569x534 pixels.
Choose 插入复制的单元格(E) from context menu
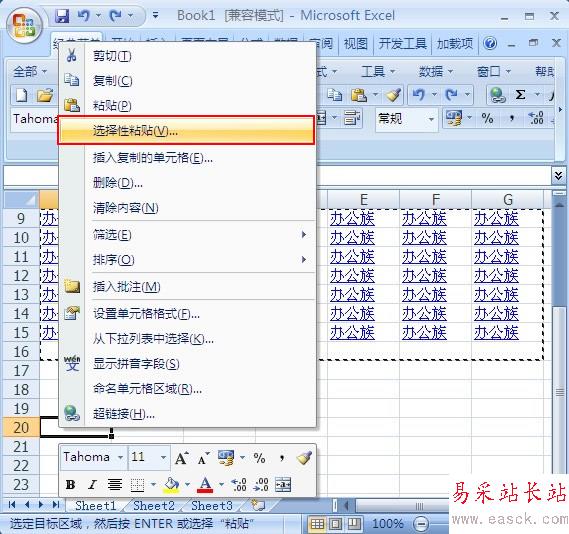click(x=187, y=158)
